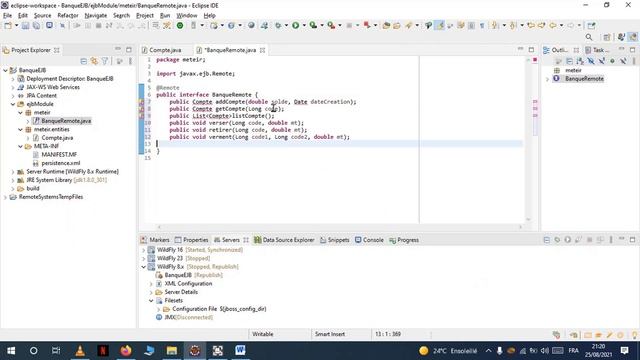Click the New wizard toolbar icon

[8, 26]
